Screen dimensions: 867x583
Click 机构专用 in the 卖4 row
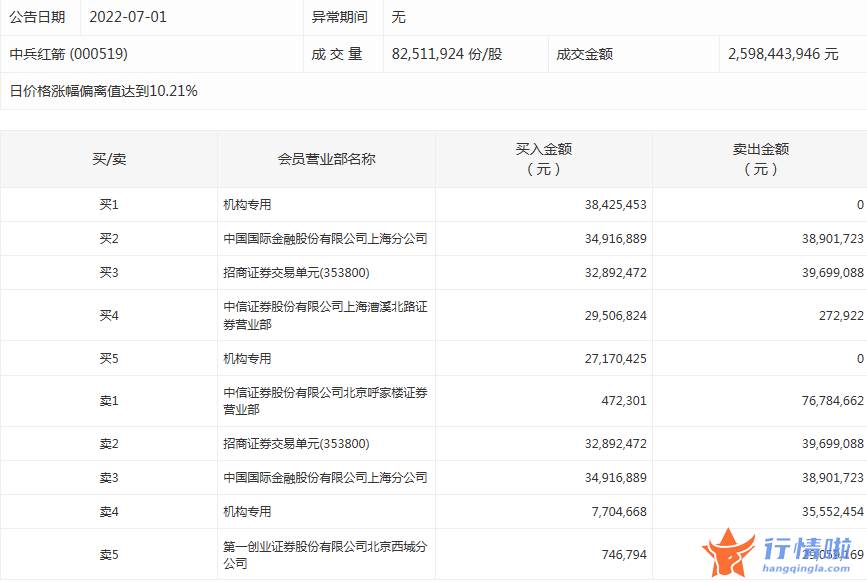point(247,512)
